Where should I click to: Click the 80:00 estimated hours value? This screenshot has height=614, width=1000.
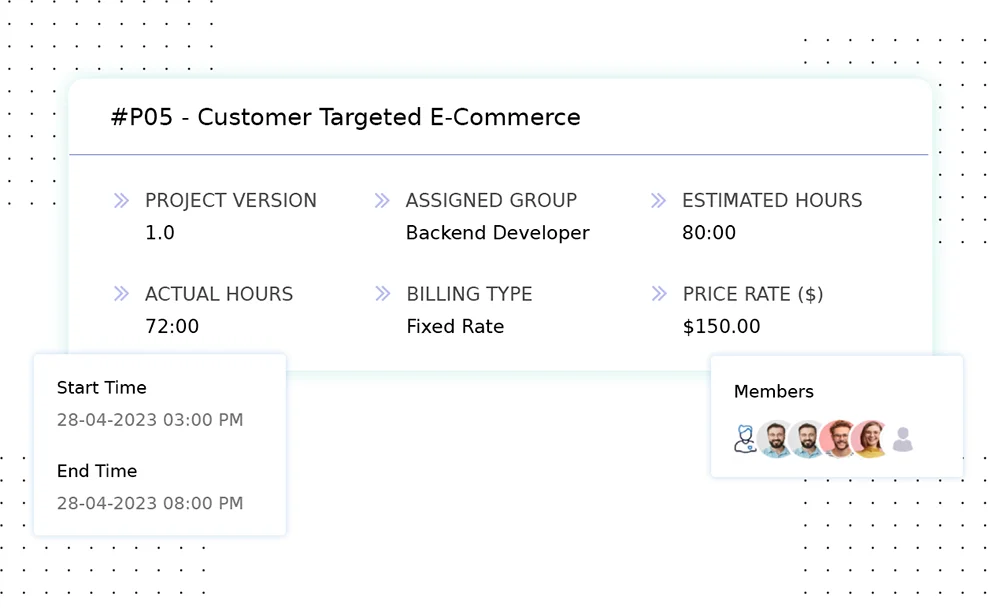pos(709,233)
